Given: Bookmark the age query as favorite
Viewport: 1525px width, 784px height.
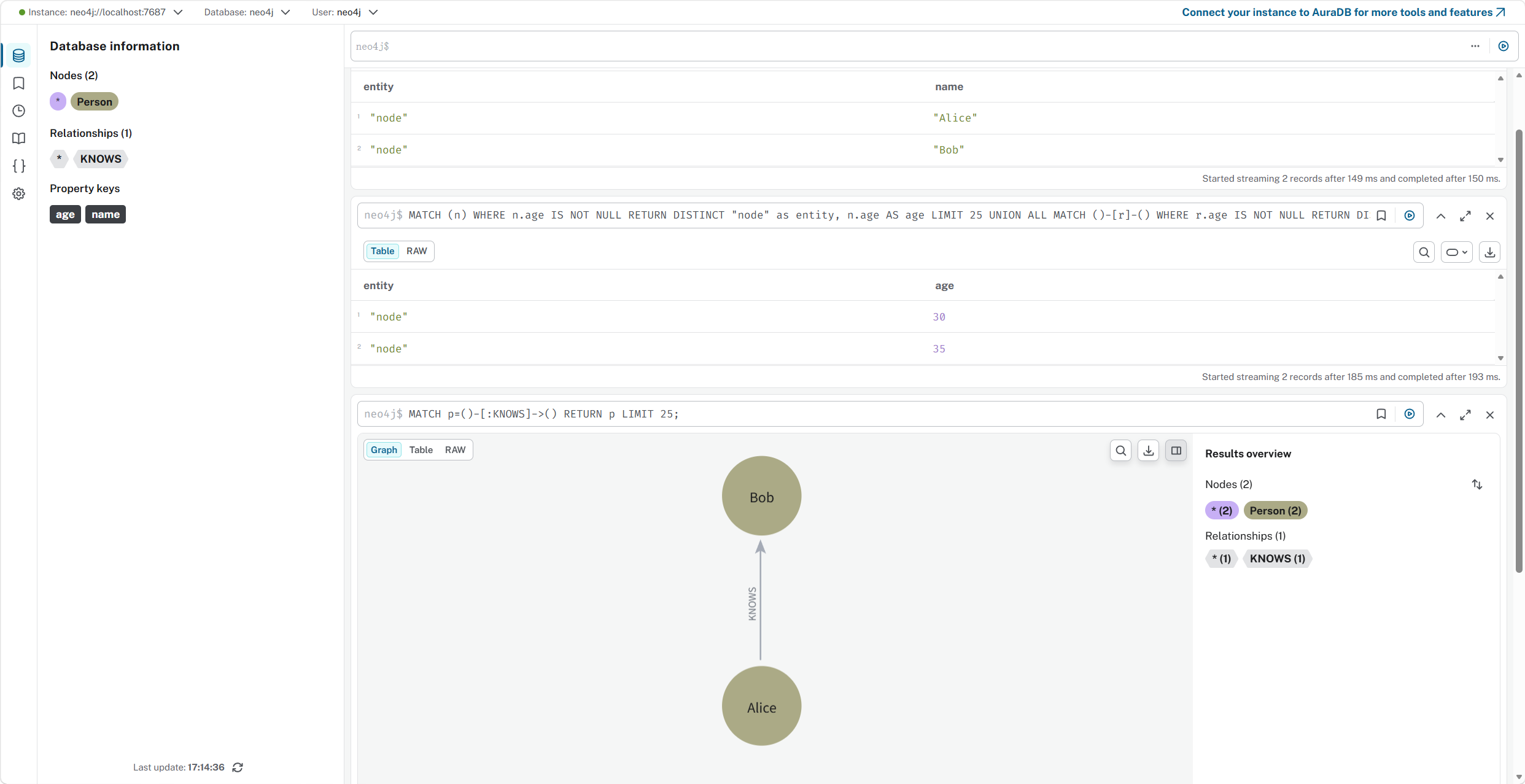Looking at the screenshot, I should (x=1381, y=215).
